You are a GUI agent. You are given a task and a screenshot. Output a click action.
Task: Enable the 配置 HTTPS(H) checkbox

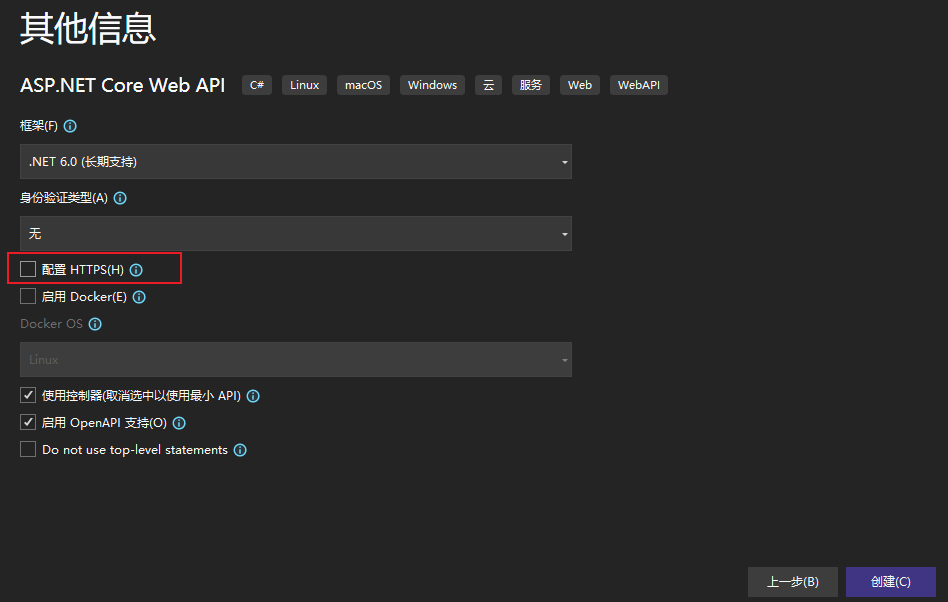[x=28, y=269]
